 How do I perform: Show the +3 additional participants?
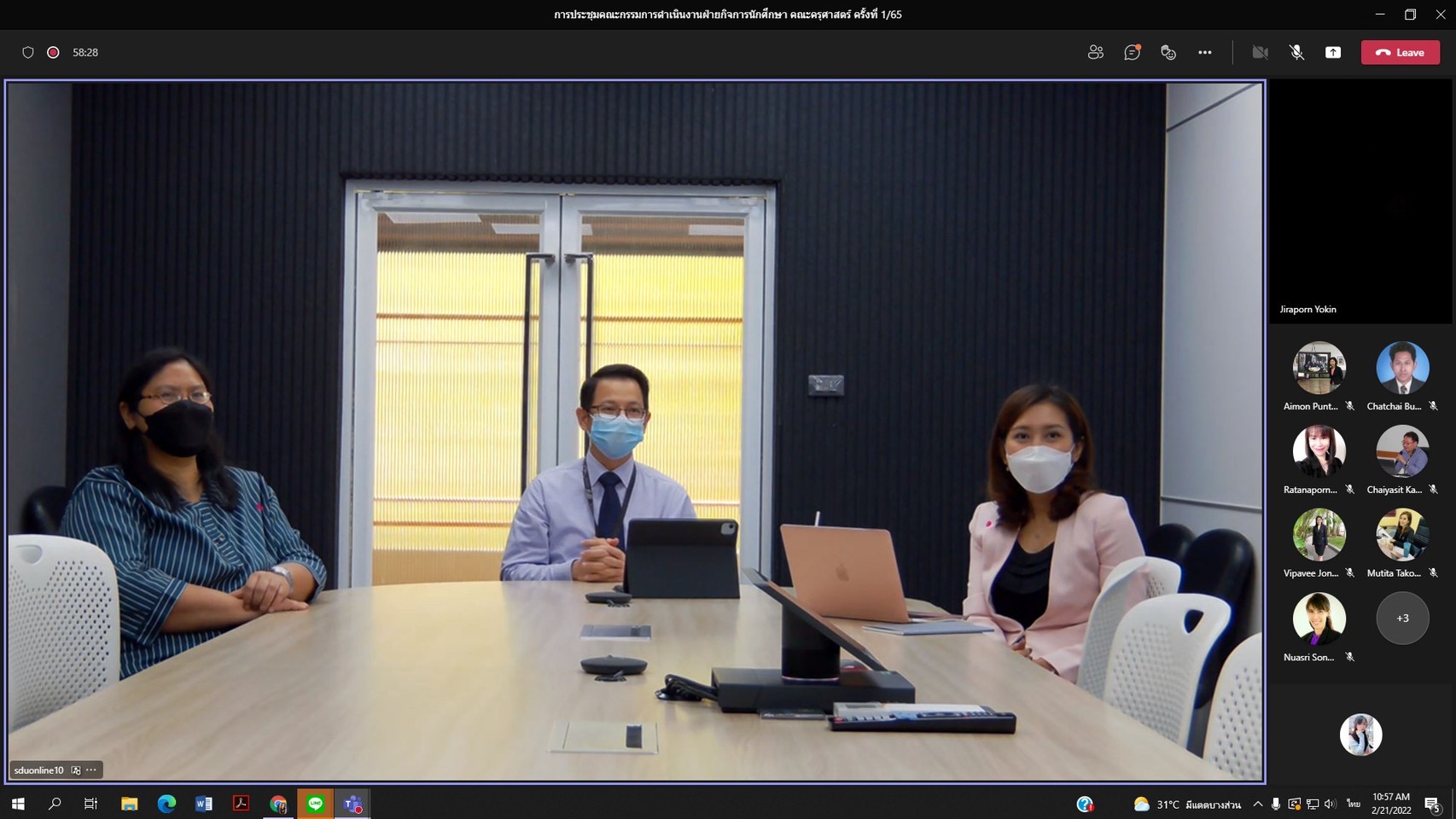point(1402,618)
